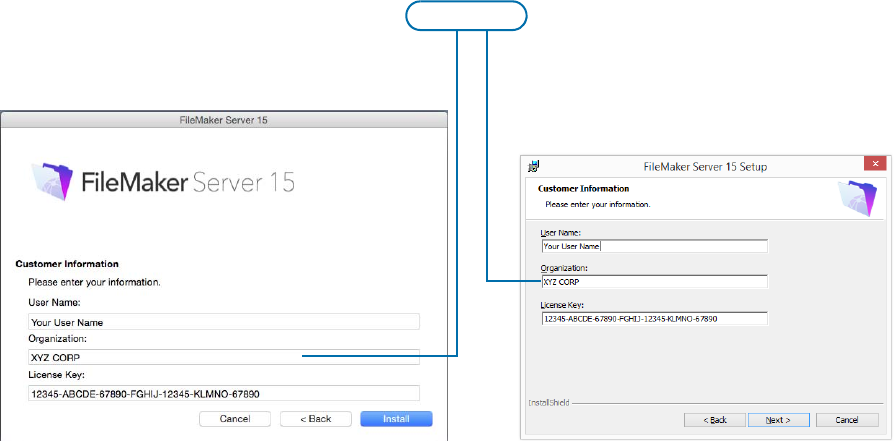Click 'Next >' in the Windows Setup dialog
This screenshot has height=441, width=894.
coord(778,420)
